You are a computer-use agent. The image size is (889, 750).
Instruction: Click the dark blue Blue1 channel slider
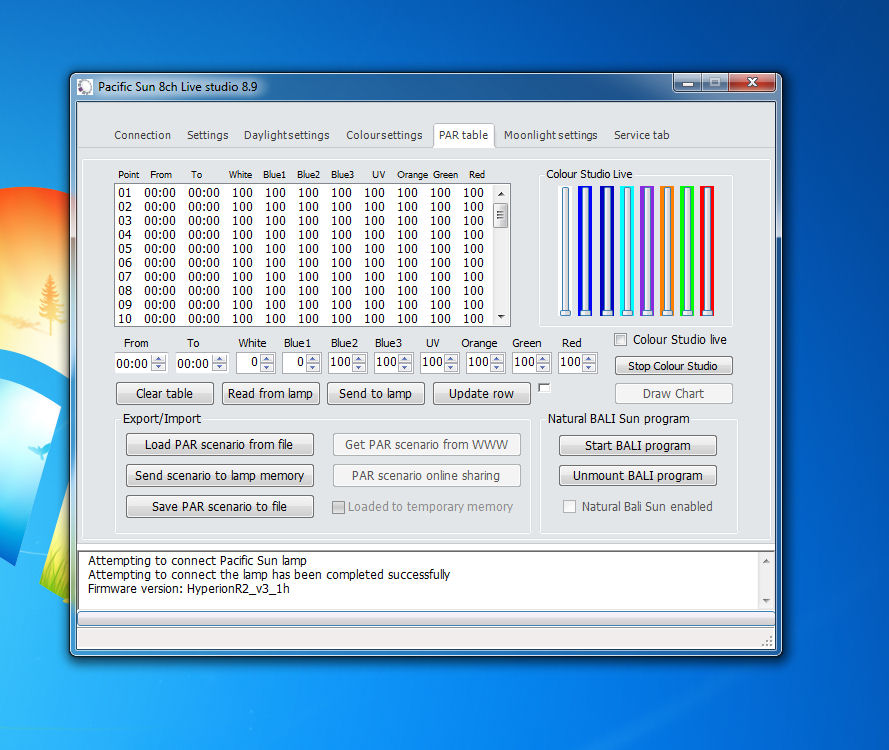pos(585,251)
